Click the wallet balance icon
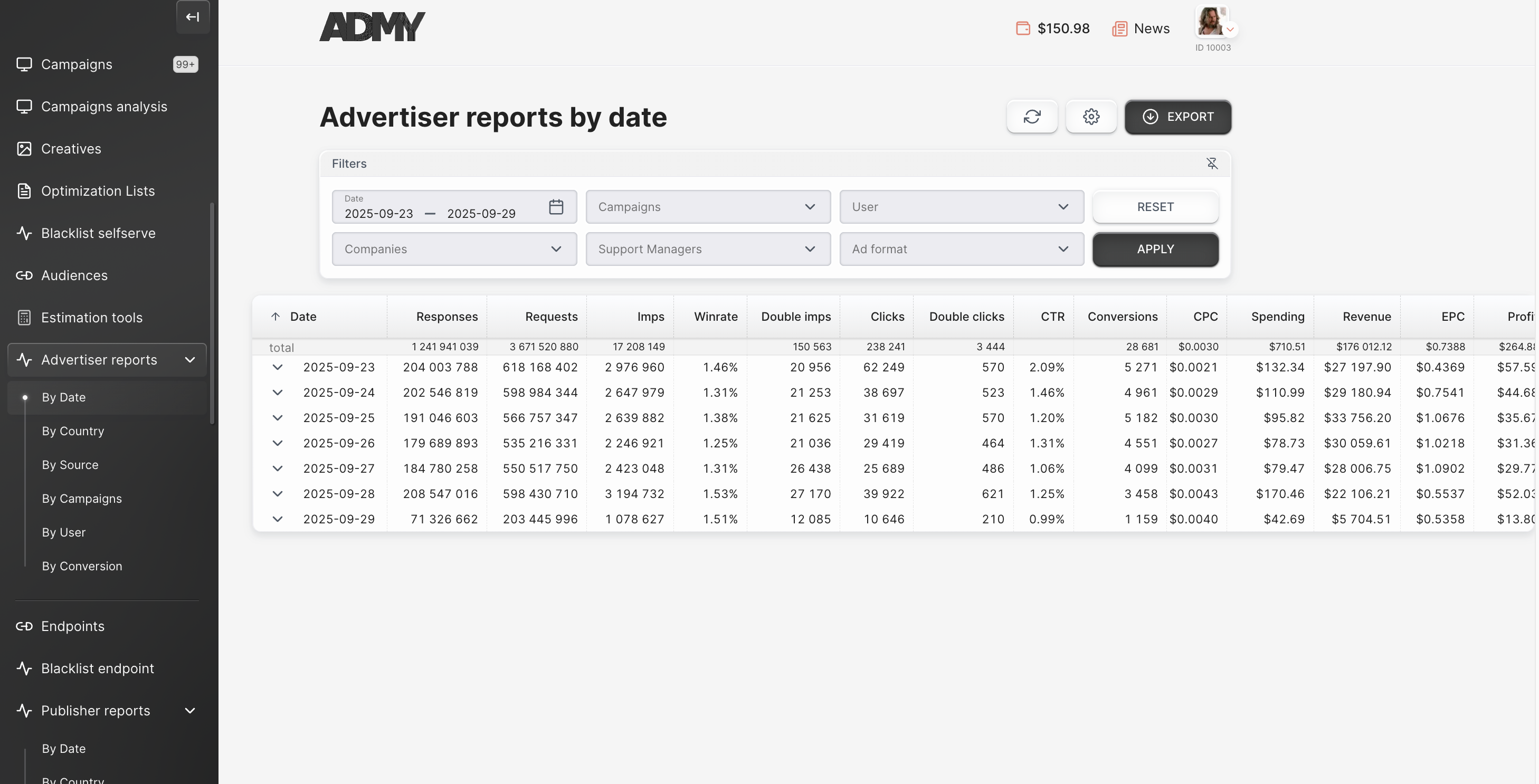 pos(1023,28)
